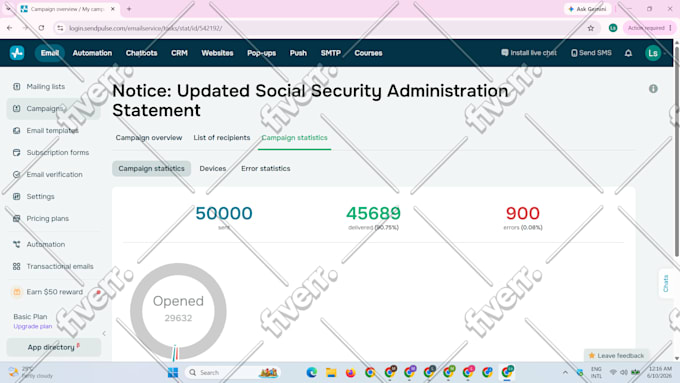Click the Send SMS phone icon

click(x=574, y=53)
